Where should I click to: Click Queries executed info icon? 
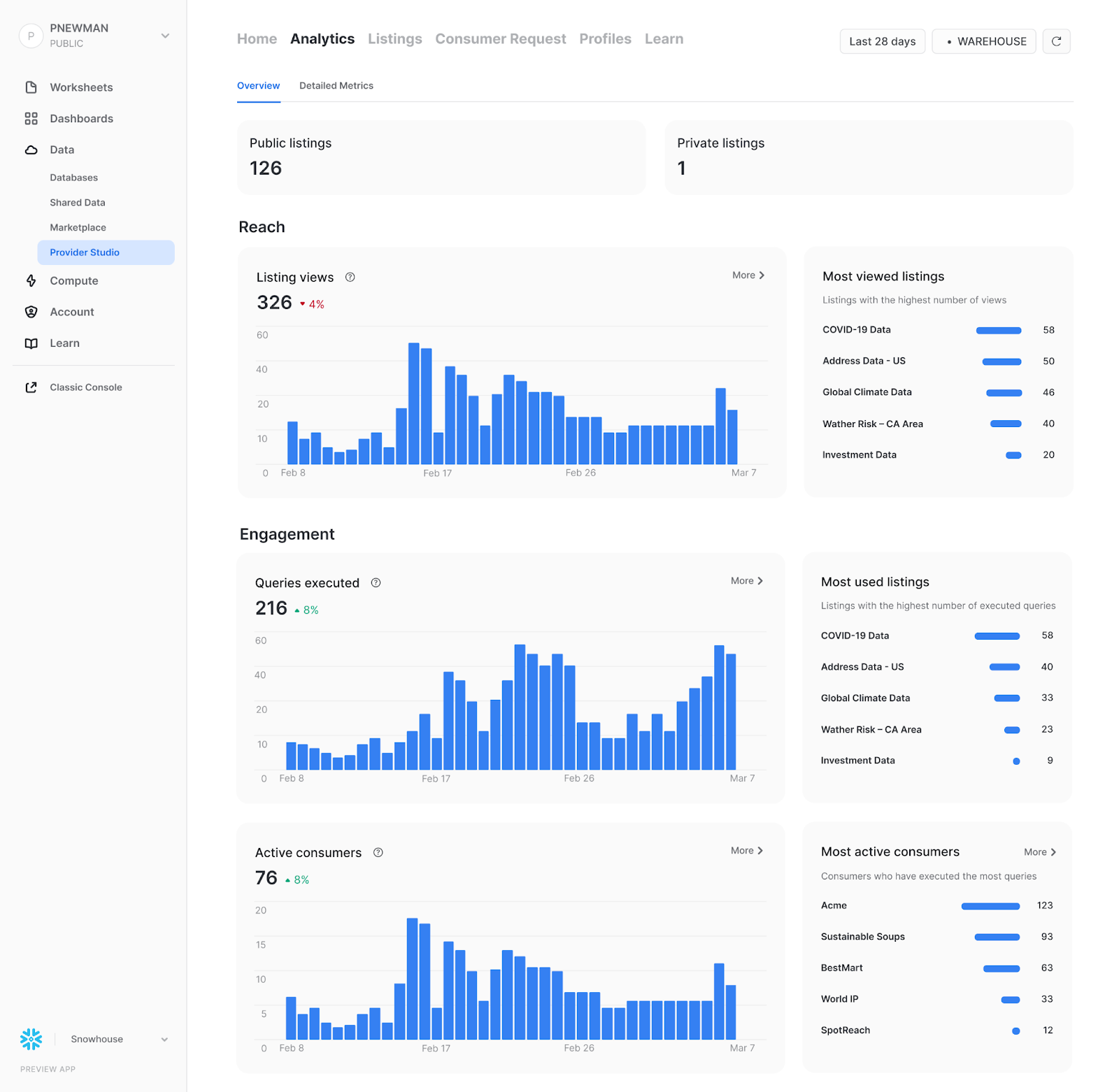point(376,583)
